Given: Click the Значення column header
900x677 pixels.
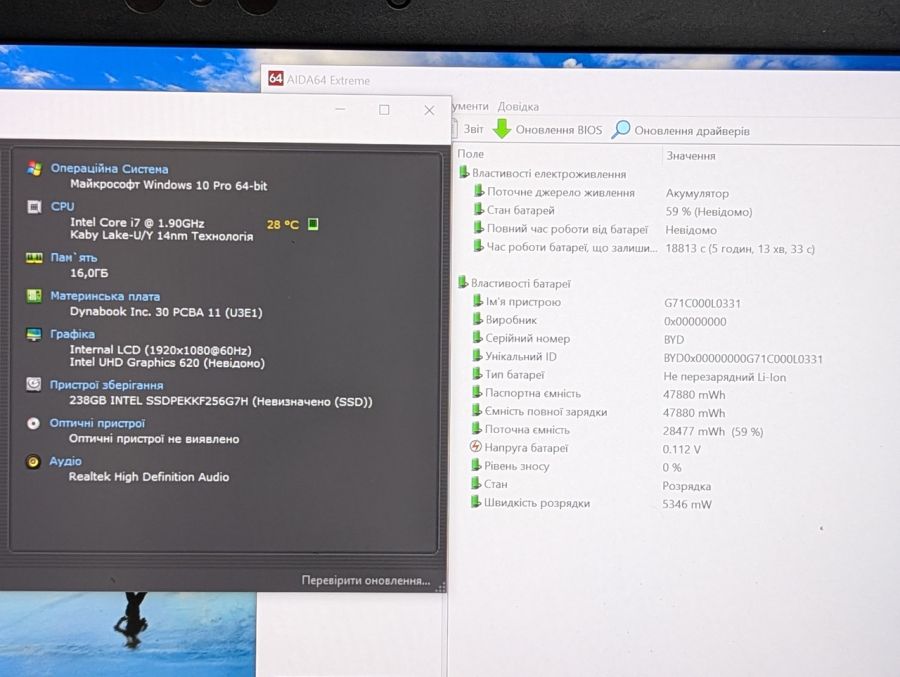Looking at the screenshot, I should [690, 156].
